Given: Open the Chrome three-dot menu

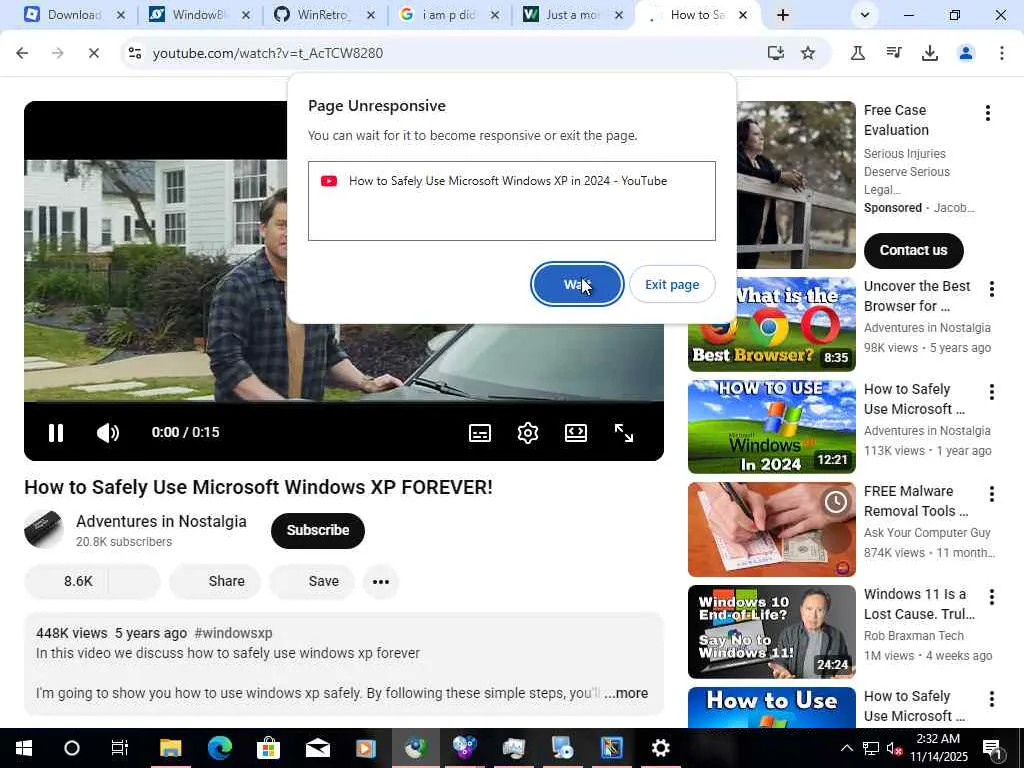Looking at the screenshot, I should (1001, 53).
